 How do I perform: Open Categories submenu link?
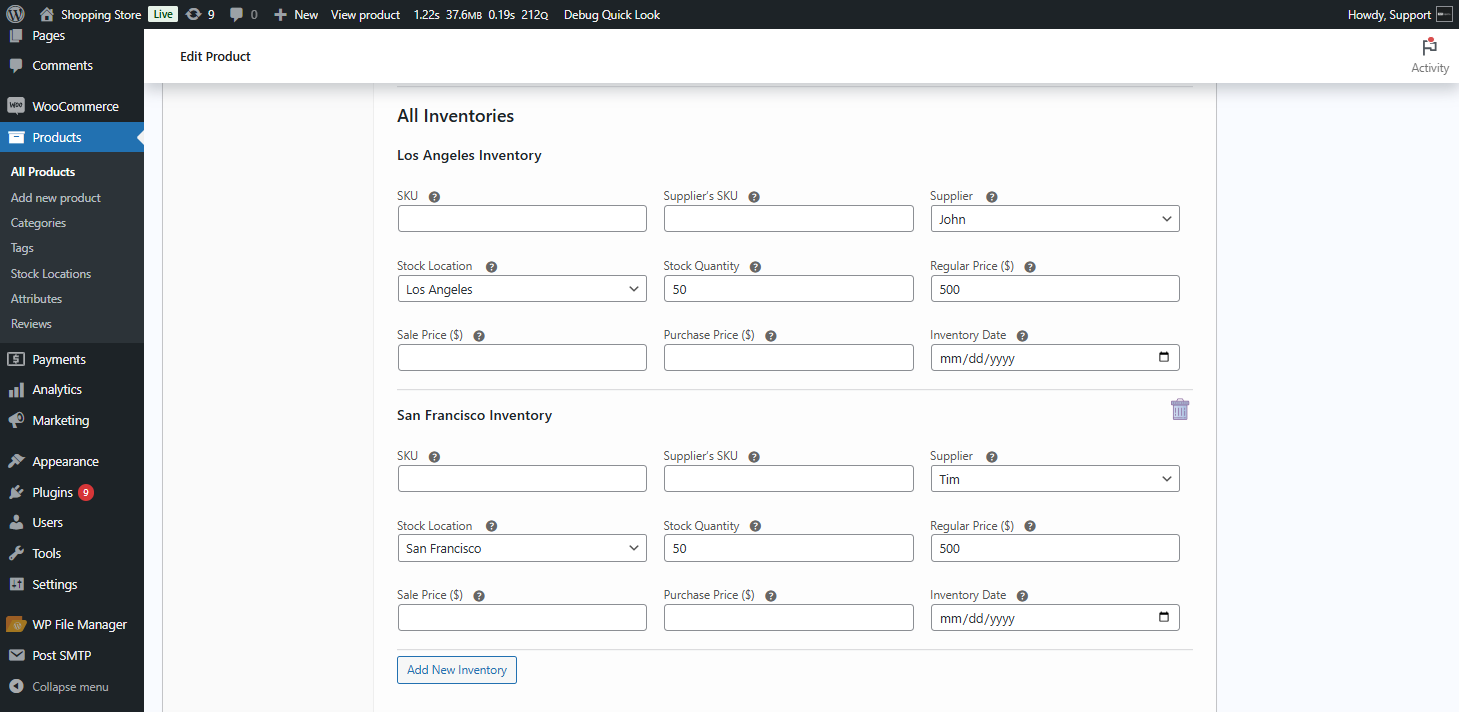(38, 223)
